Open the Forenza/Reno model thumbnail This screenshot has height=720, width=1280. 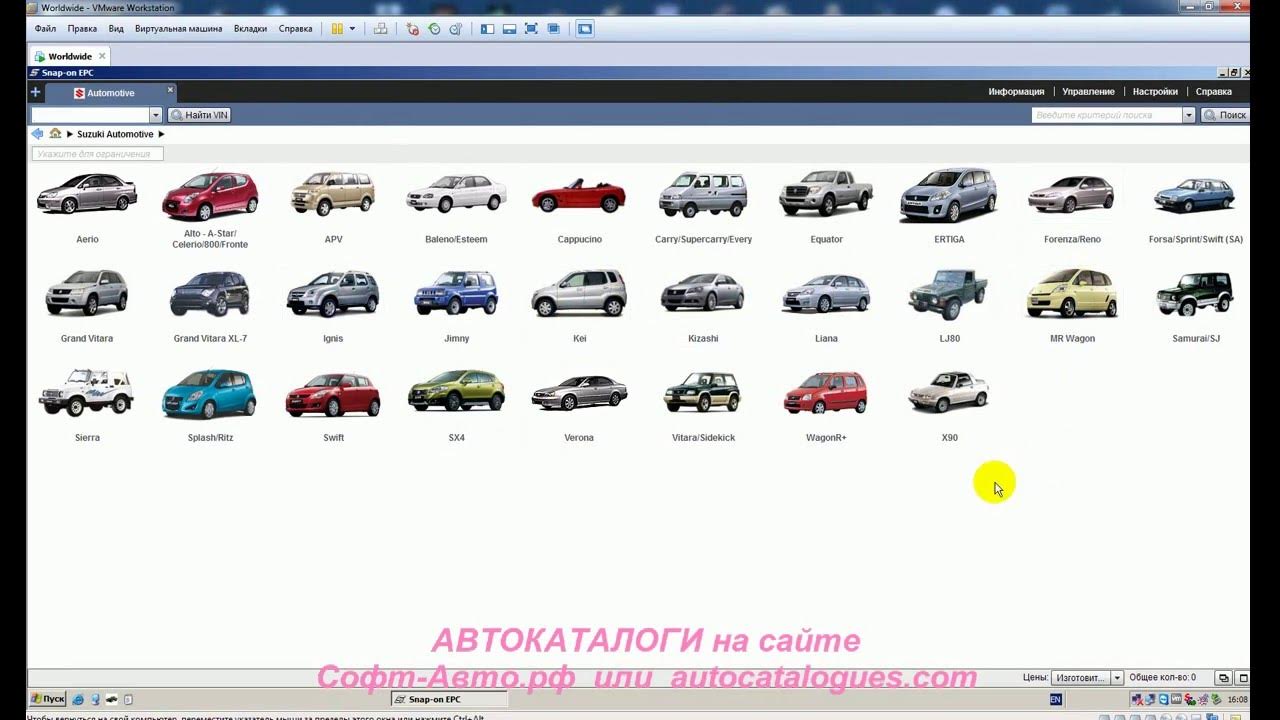pyautogui.click(x=1072, y=194)
